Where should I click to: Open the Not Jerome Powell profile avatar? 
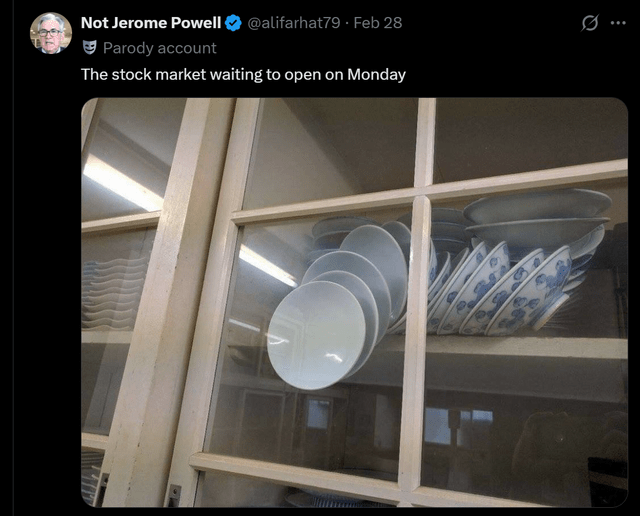[51, 33]
